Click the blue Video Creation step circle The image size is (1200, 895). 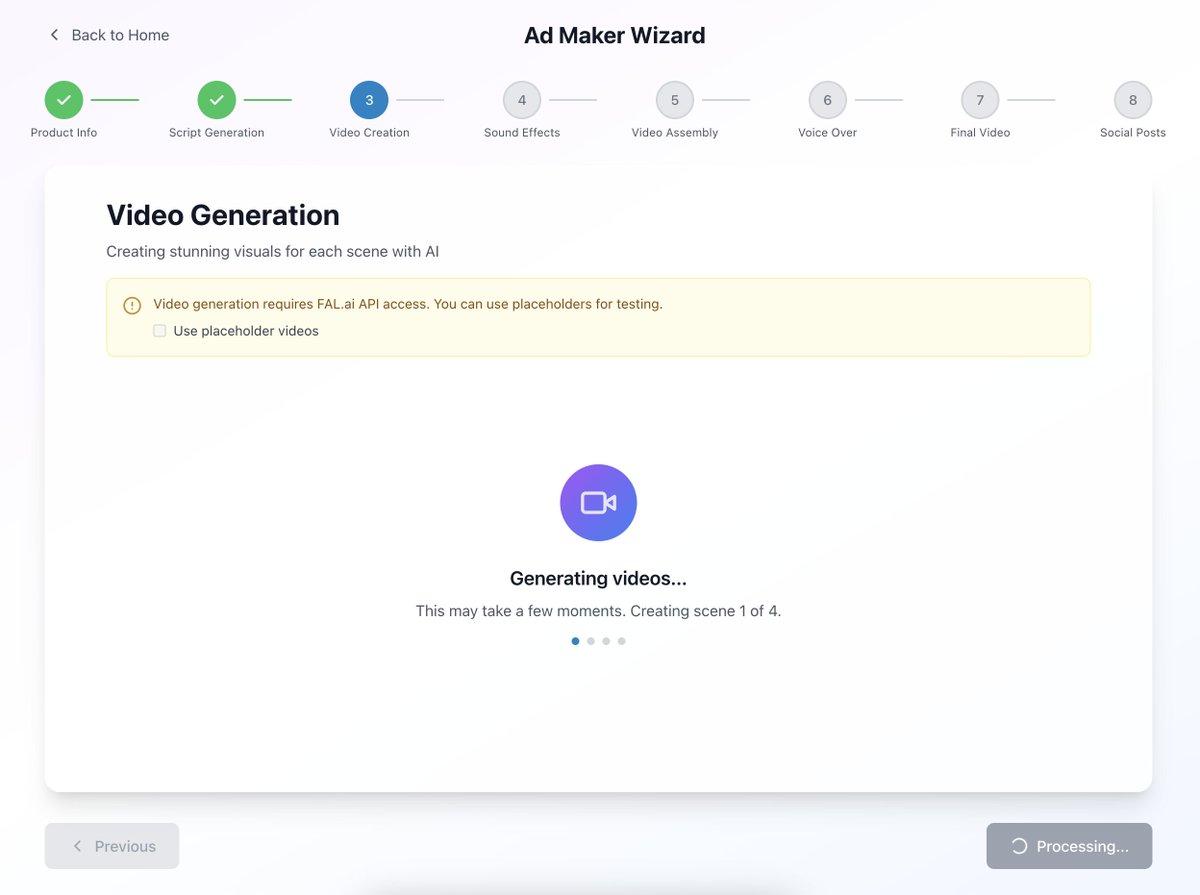point(368,99)
